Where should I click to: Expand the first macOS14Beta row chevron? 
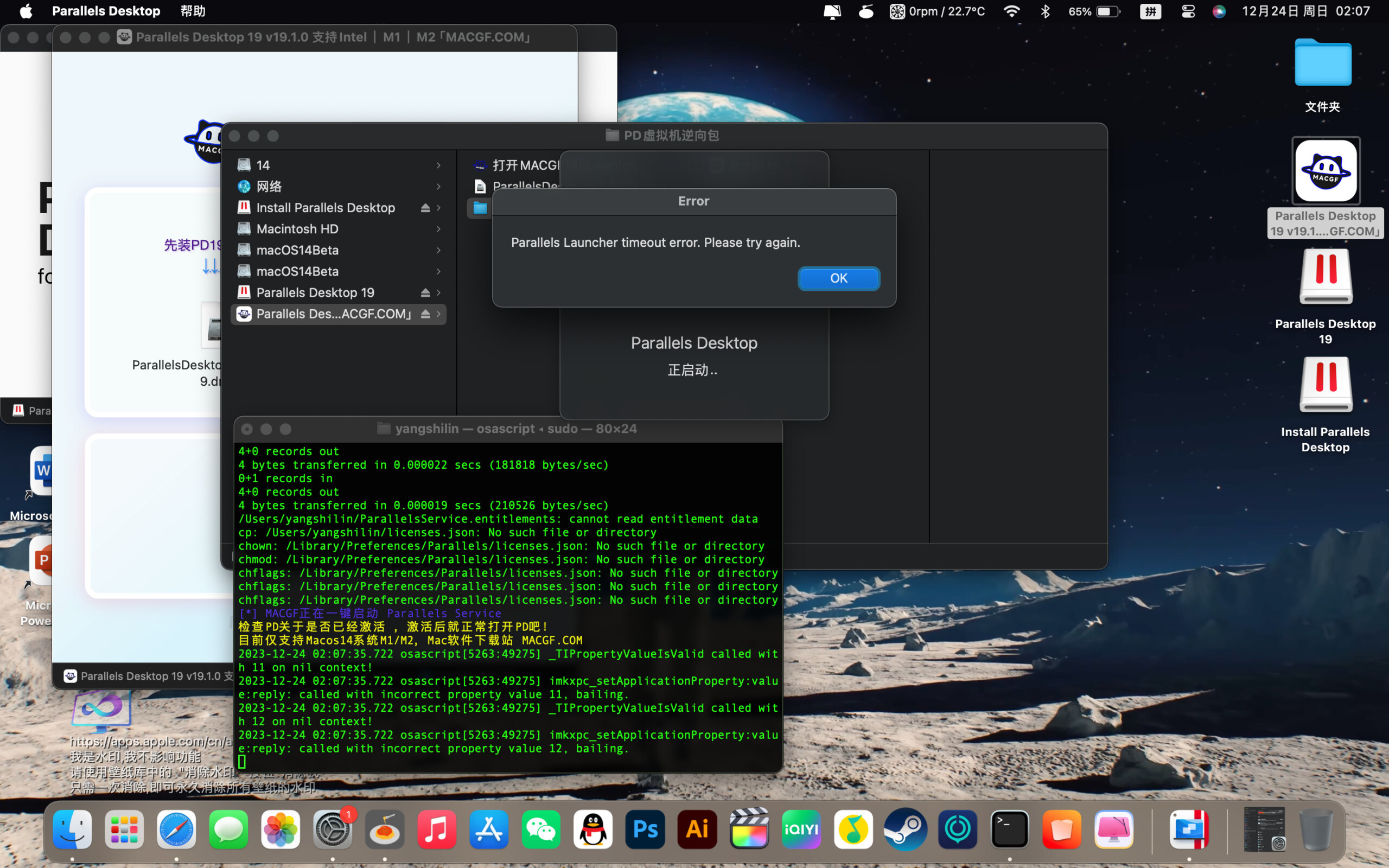coord(438,250)
